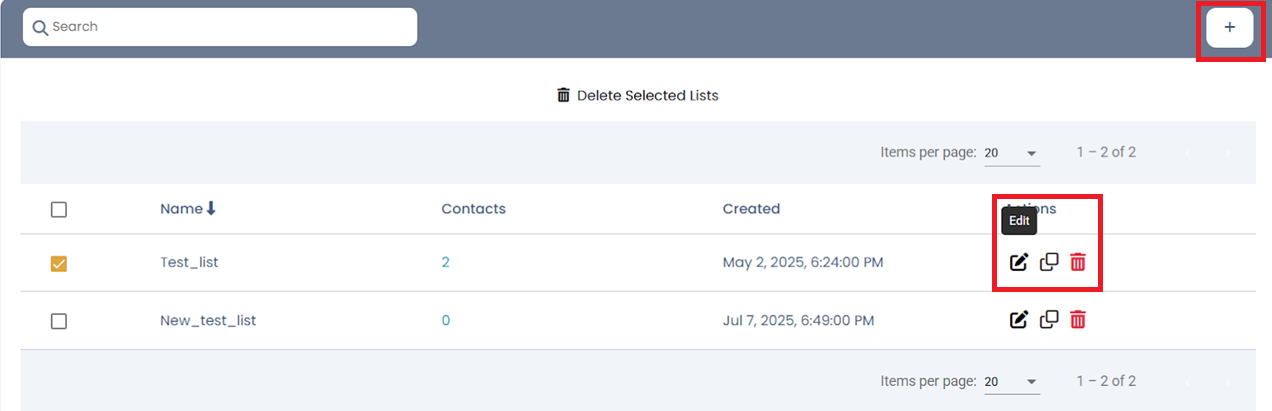The width and height of the screenshot is (1272, 411).
Task: Toggle the select-all header checkbox
Action: pos(59,210)
